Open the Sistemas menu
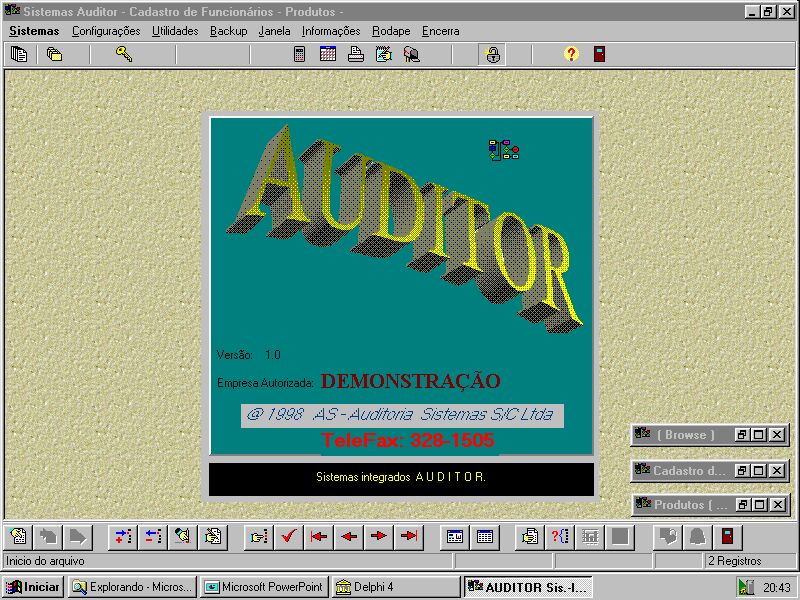Screen dimensions: 800x600 click(x=34, y=31)
